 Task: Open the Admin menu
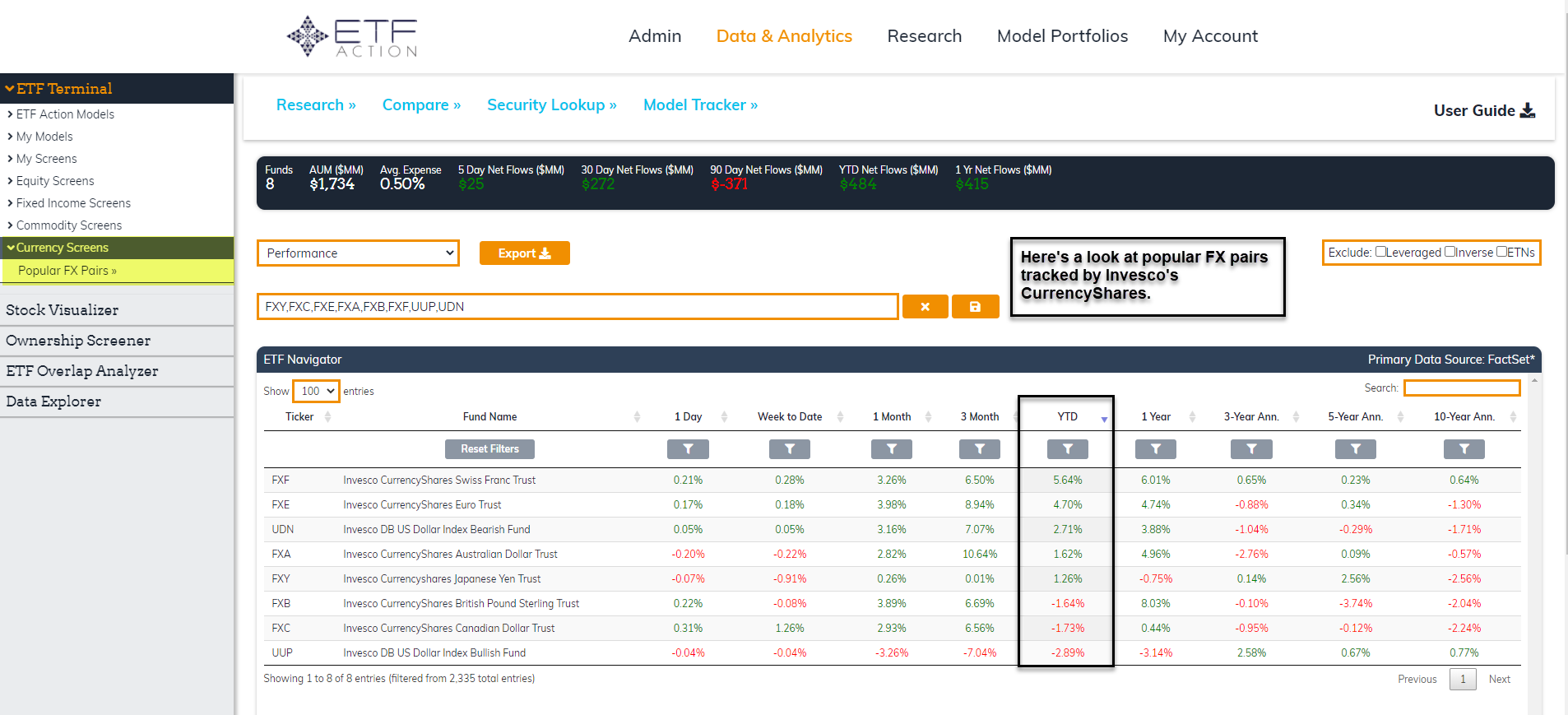pyautogui.click(x=655, y=36)
